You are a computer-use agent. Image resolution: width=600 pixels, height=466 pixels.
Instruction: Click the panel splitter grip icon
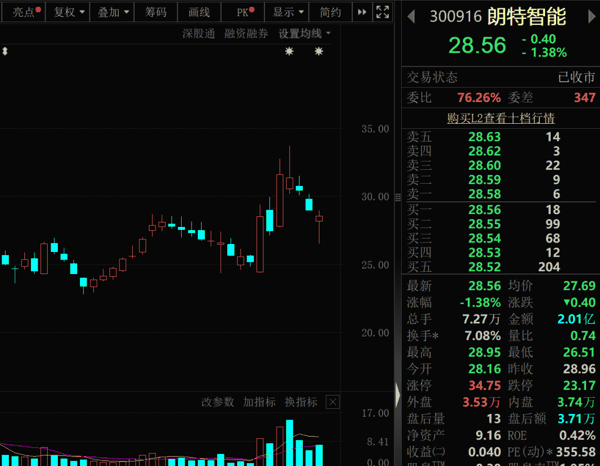pos(398,197)
